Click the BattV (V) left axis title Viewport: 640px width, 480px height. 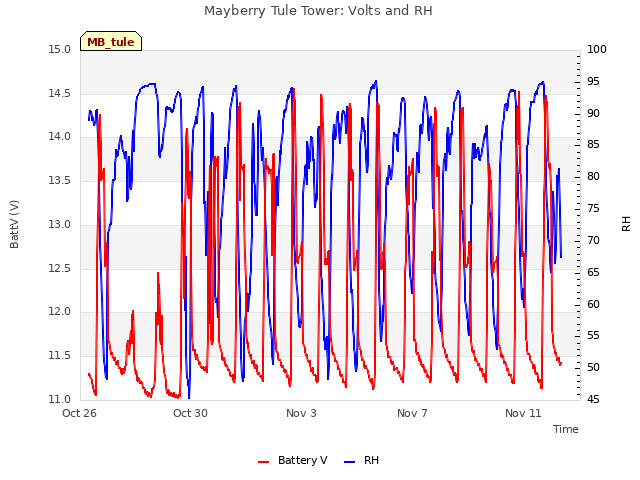click(14, 224)
